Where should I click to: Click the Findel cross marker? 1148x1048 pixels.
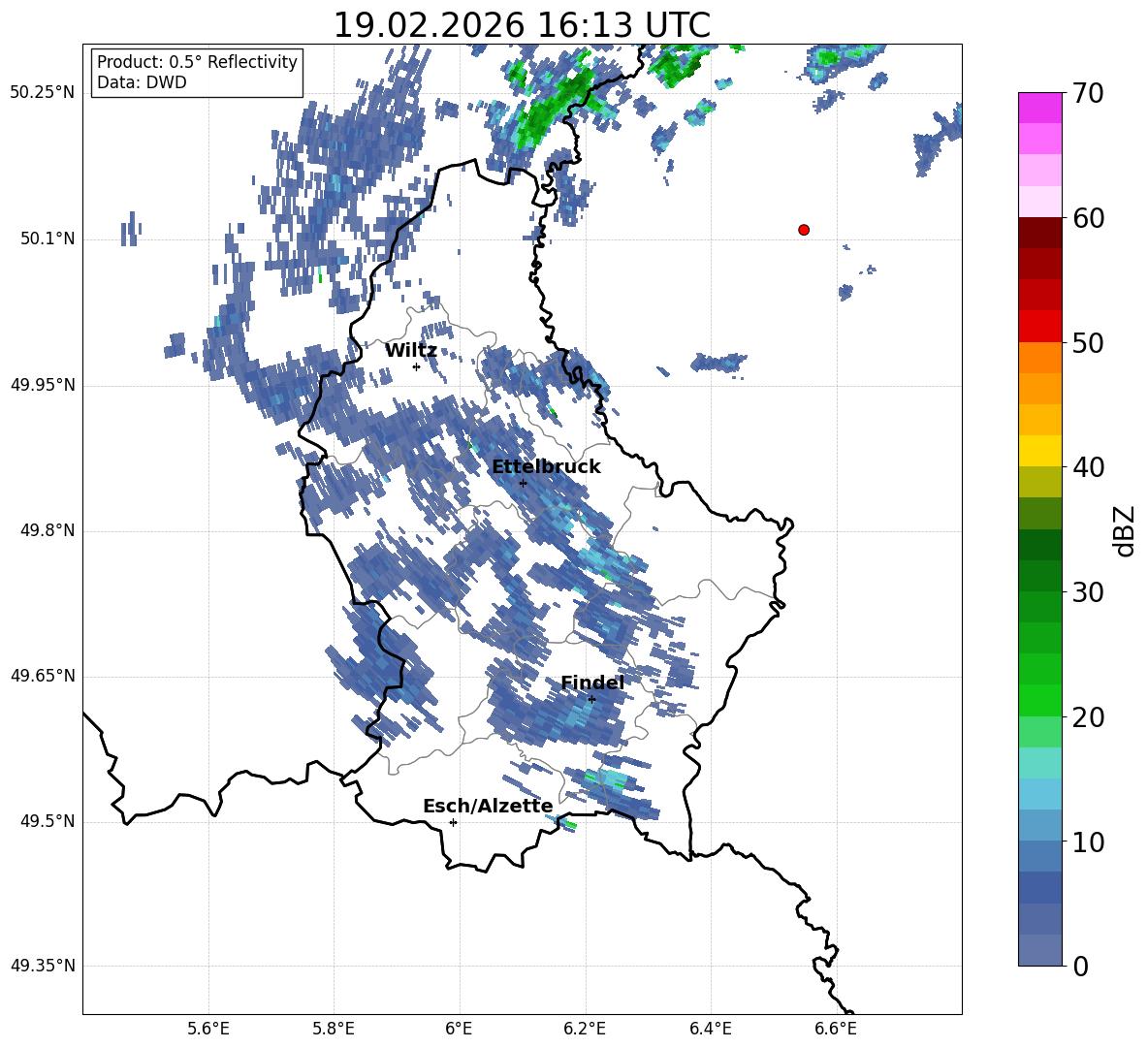pyautogui.click(x=591, y=699)
